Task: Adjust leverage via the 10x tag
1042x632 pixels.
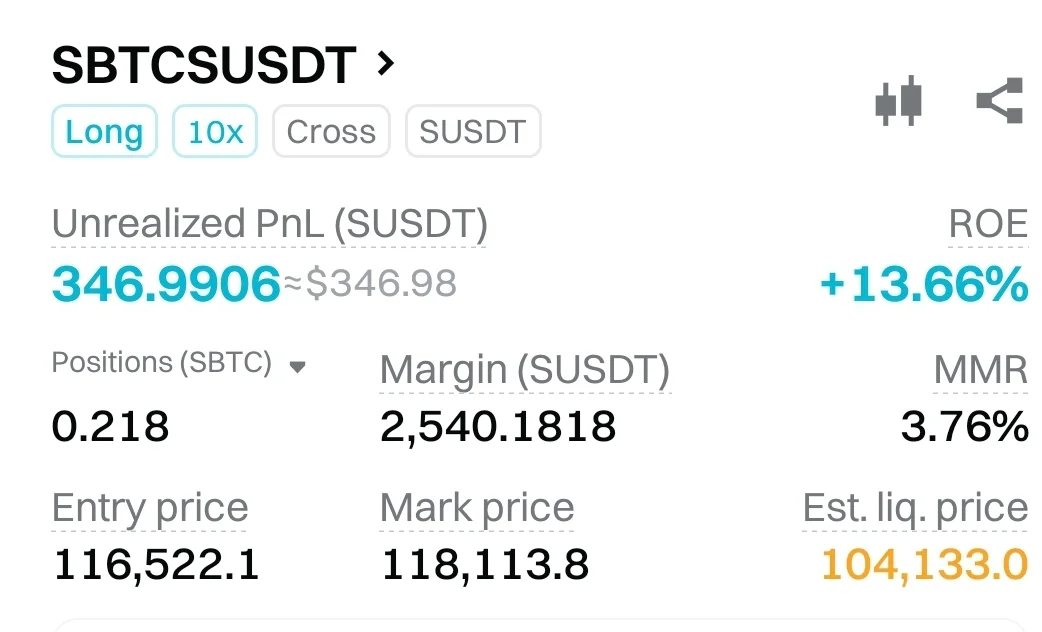Action: (215, 132)
